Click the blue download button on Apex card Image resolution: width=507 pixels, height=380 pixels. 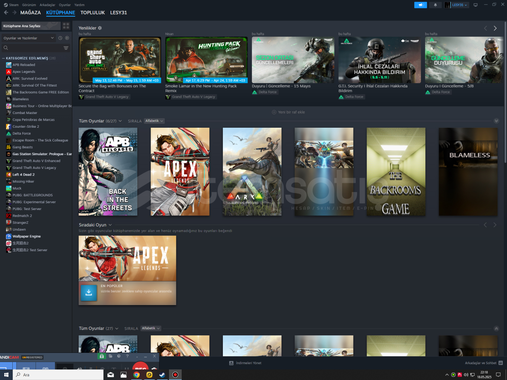pyautogui.click(x=89, y=293)
